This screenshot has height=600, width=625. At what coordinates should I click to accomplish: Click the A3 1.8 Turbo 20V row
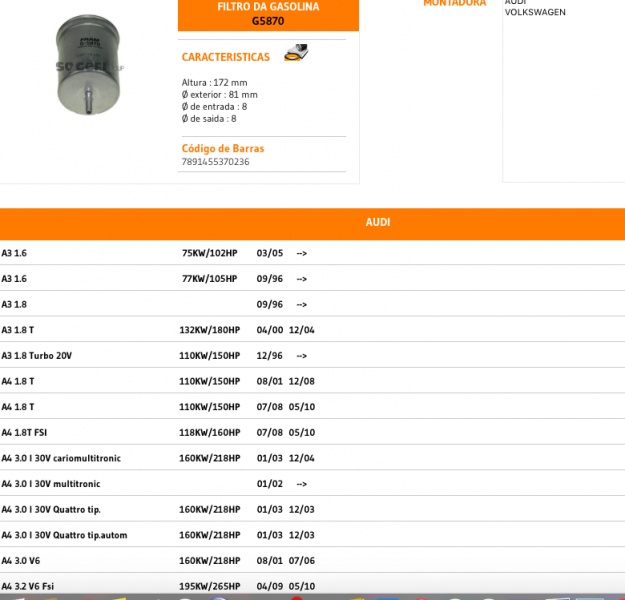pos(312,356)
